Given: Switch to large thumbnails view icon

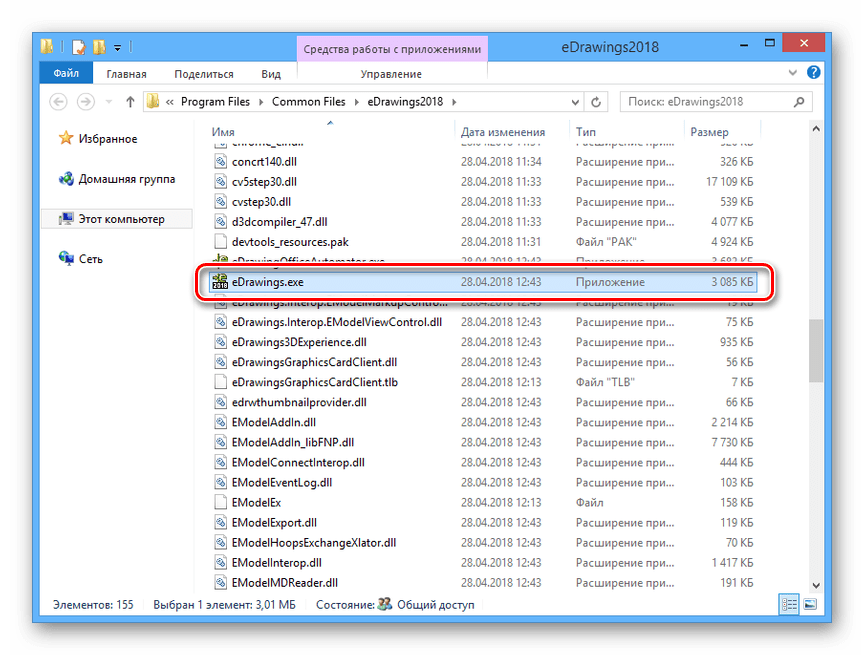Looking at the screenshot, I should point(809,605).
